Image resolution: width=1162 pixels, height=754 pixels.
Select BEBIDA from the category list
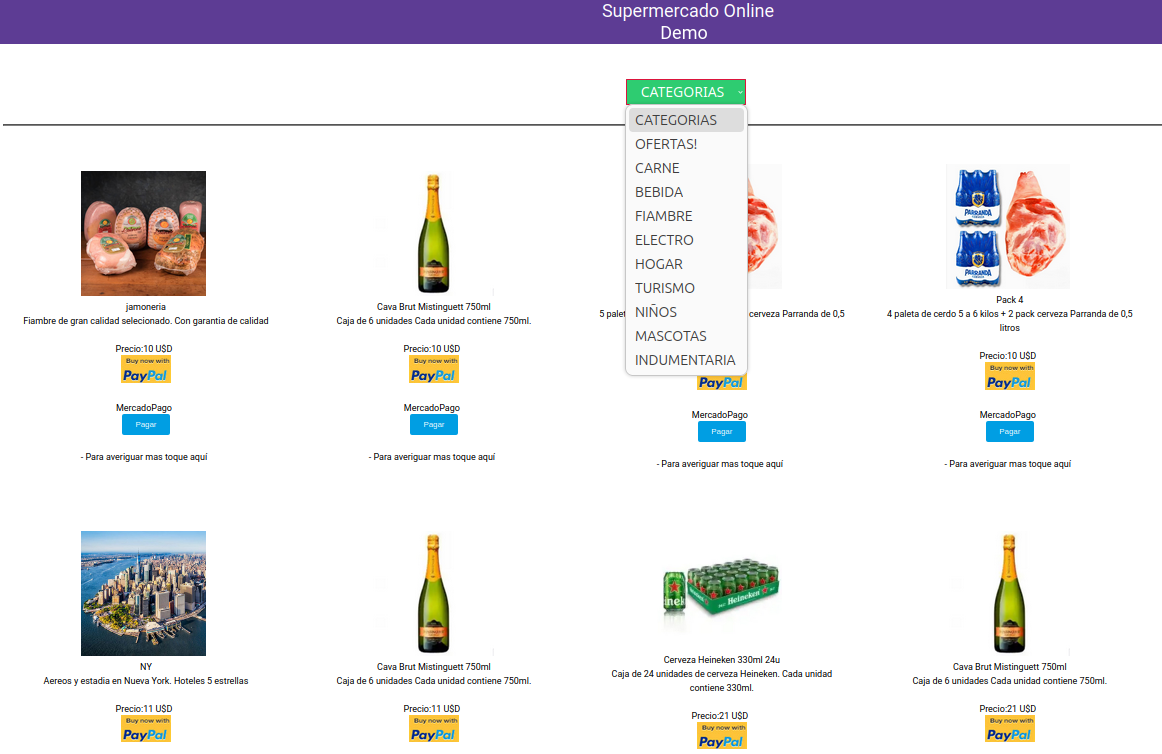point(686,192)
